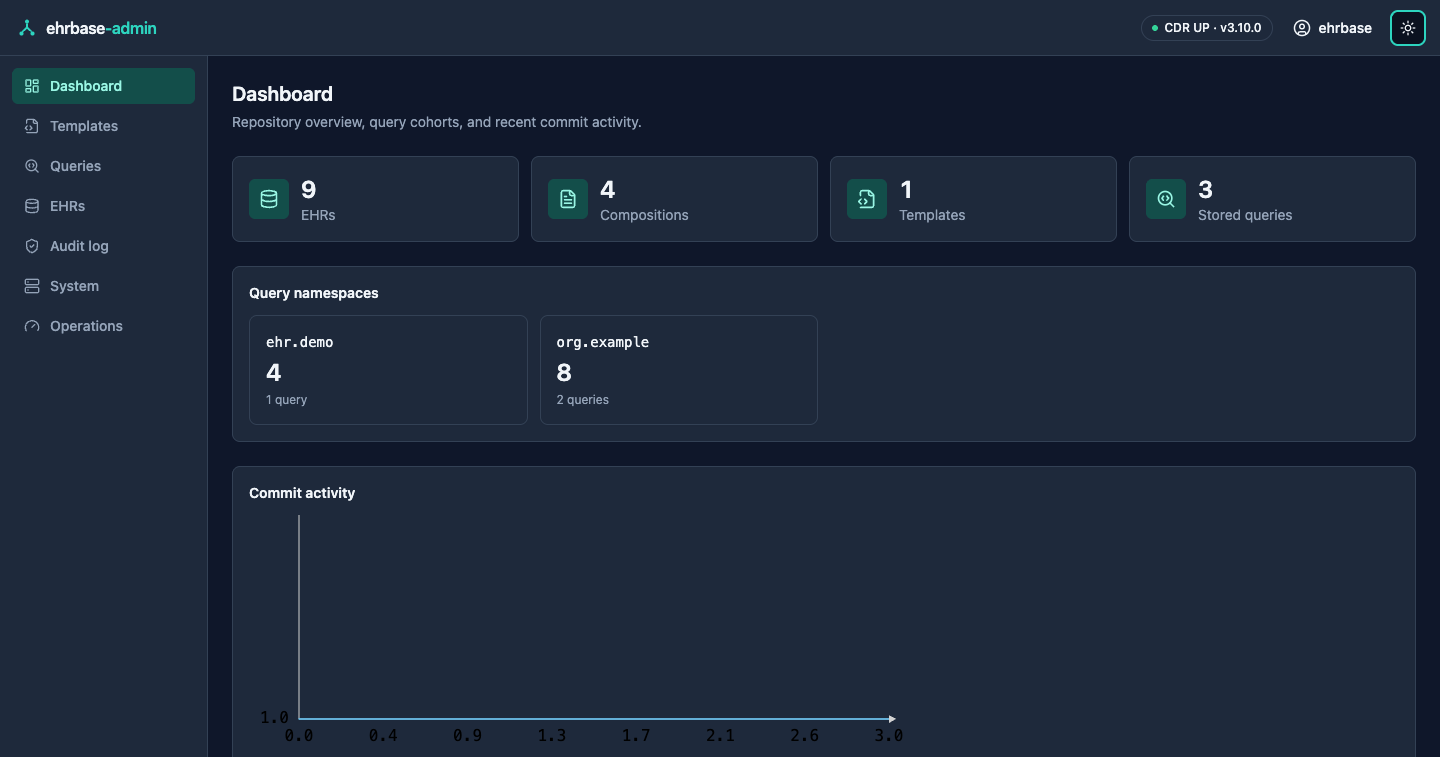The width and height of the screenshot is (1440, 757).
Task: Click the ehrbase-admin logo icon
Action: [27, 28]
